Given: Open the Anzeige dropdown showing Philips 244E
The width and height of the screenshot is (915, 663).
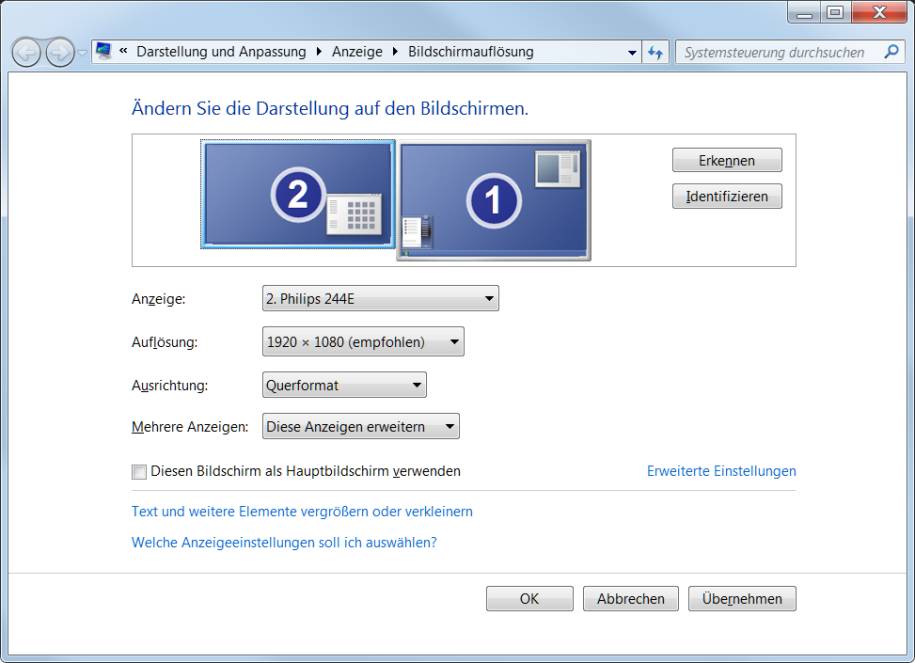Looking at the screenshot, I should pos(380,298).
